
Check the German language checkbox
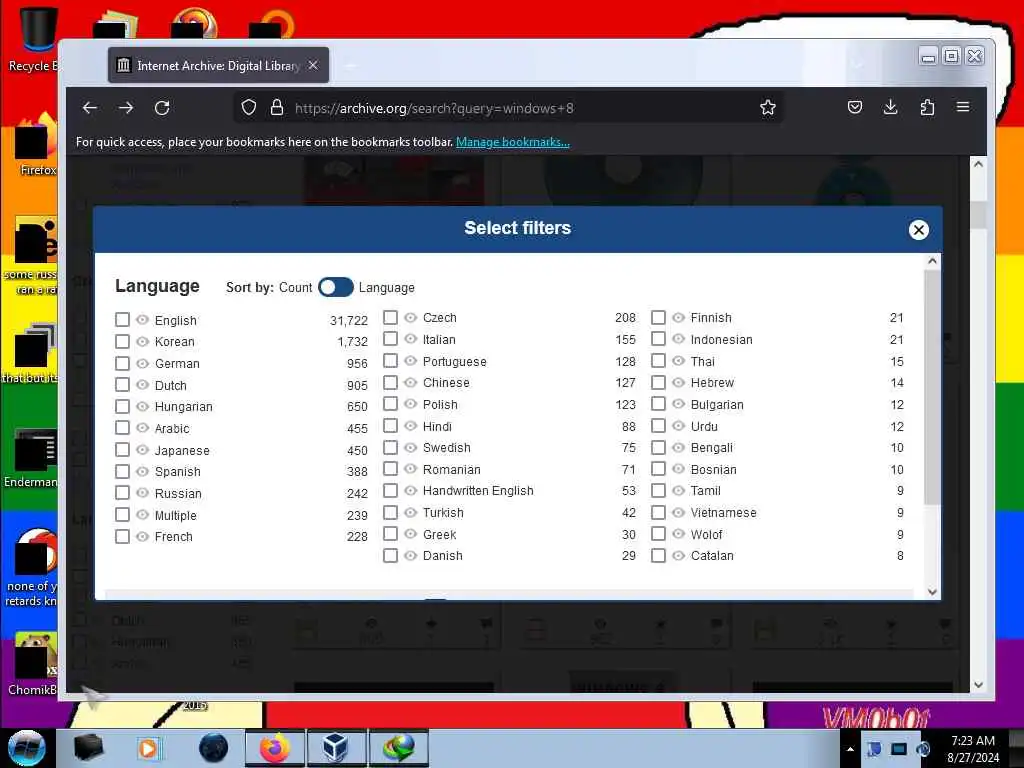pos(122,363)
